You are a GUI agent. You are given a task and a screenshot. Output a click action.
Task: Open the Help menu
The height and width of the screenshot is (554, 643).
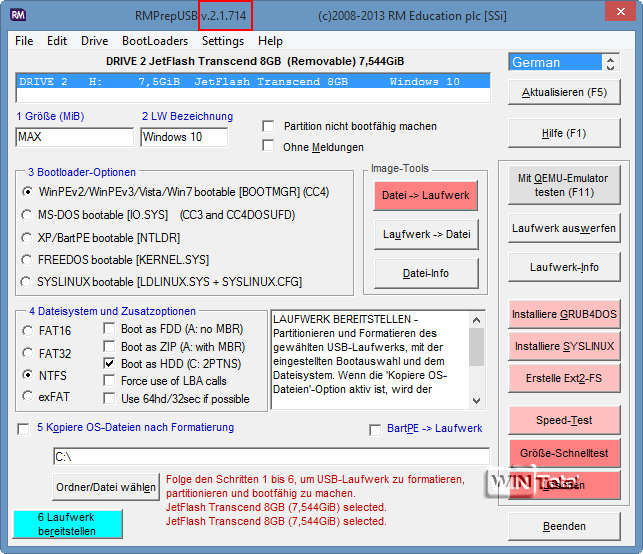click(270, 41)
